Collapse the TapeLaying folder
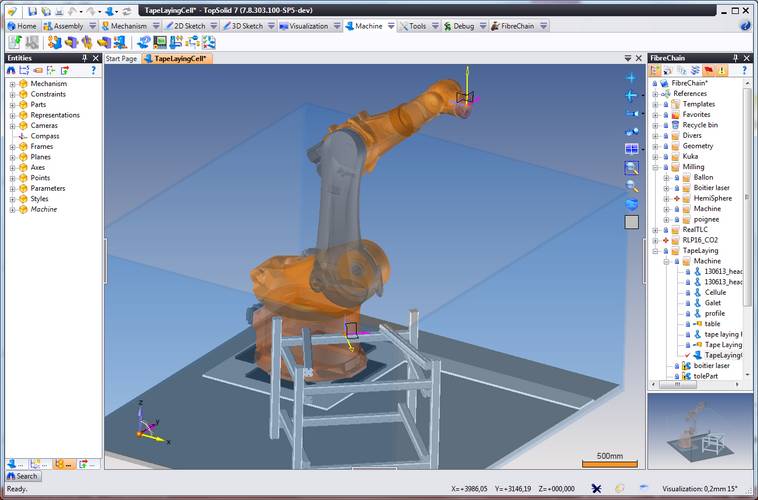 pos(656,251)
